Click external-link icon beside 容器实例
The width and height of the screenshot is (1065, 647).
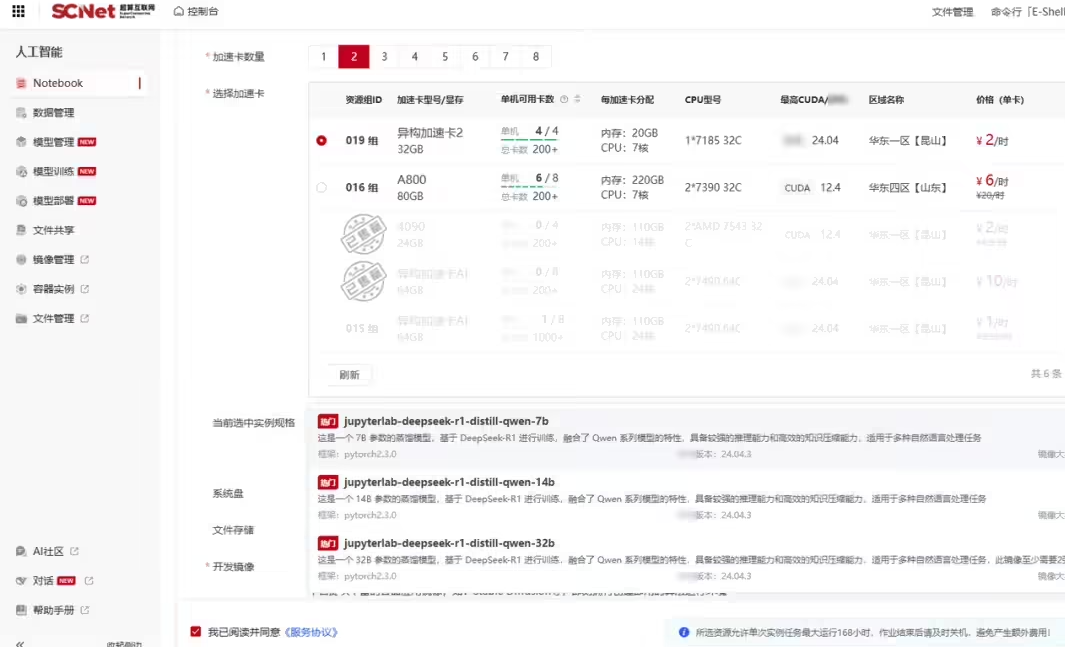pyautogui.click(x=85, y=289)
